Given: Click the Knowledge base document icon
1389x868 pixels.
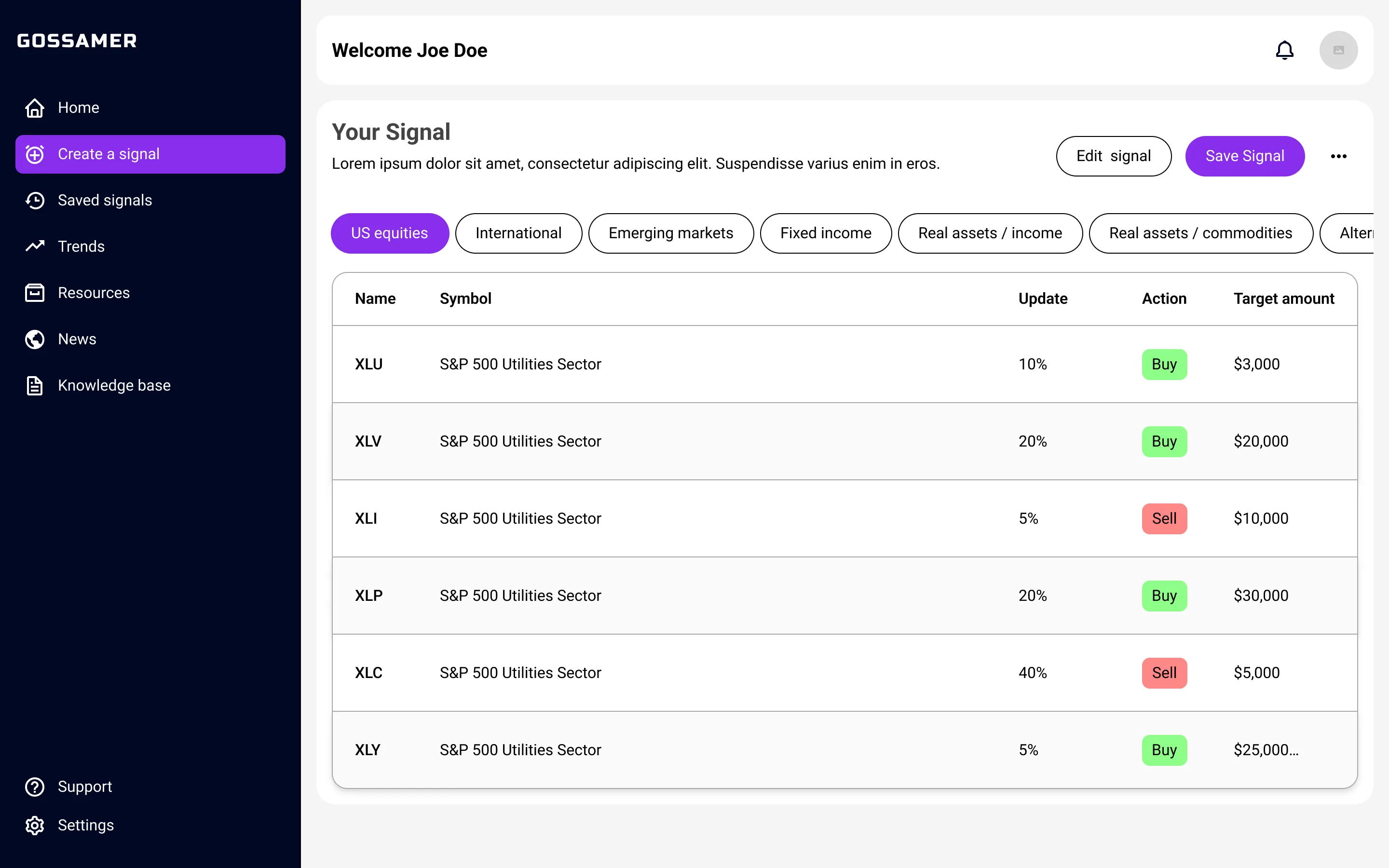Looking at the screenshot, I should pos(34,385).
